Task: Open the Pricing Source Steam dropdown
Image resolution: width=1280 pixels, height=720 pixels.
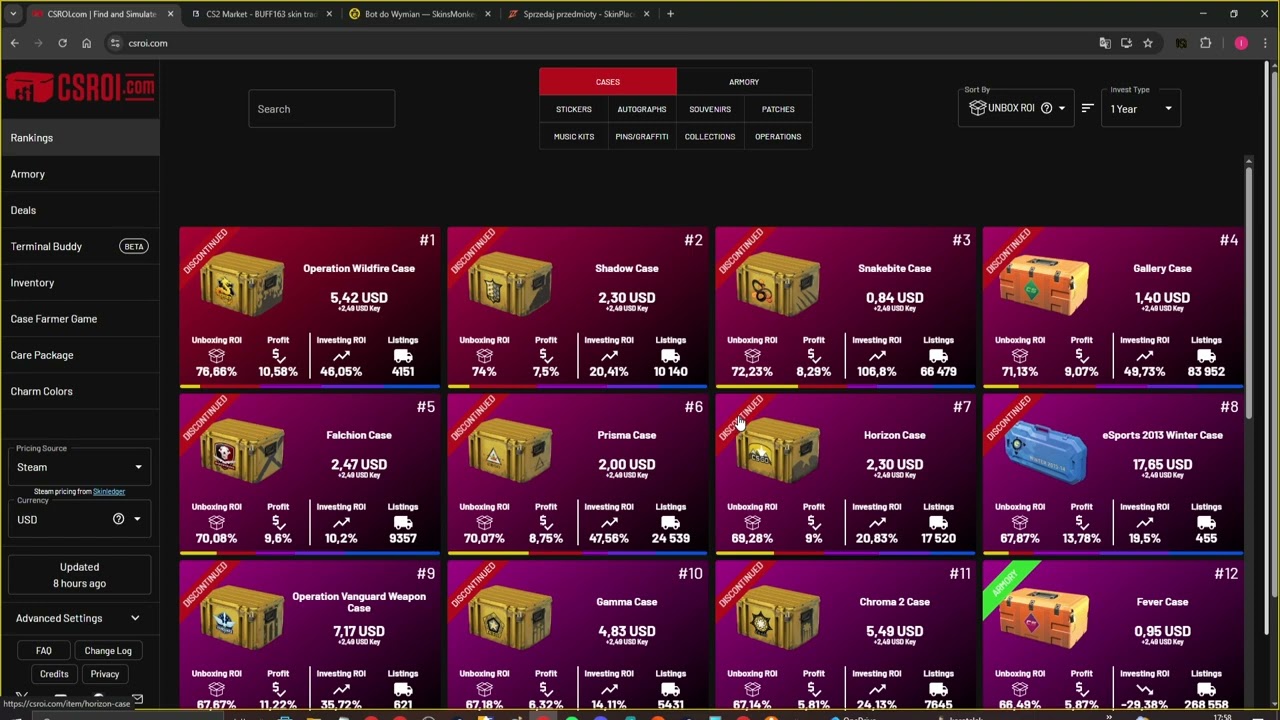Action: (79, 467)
